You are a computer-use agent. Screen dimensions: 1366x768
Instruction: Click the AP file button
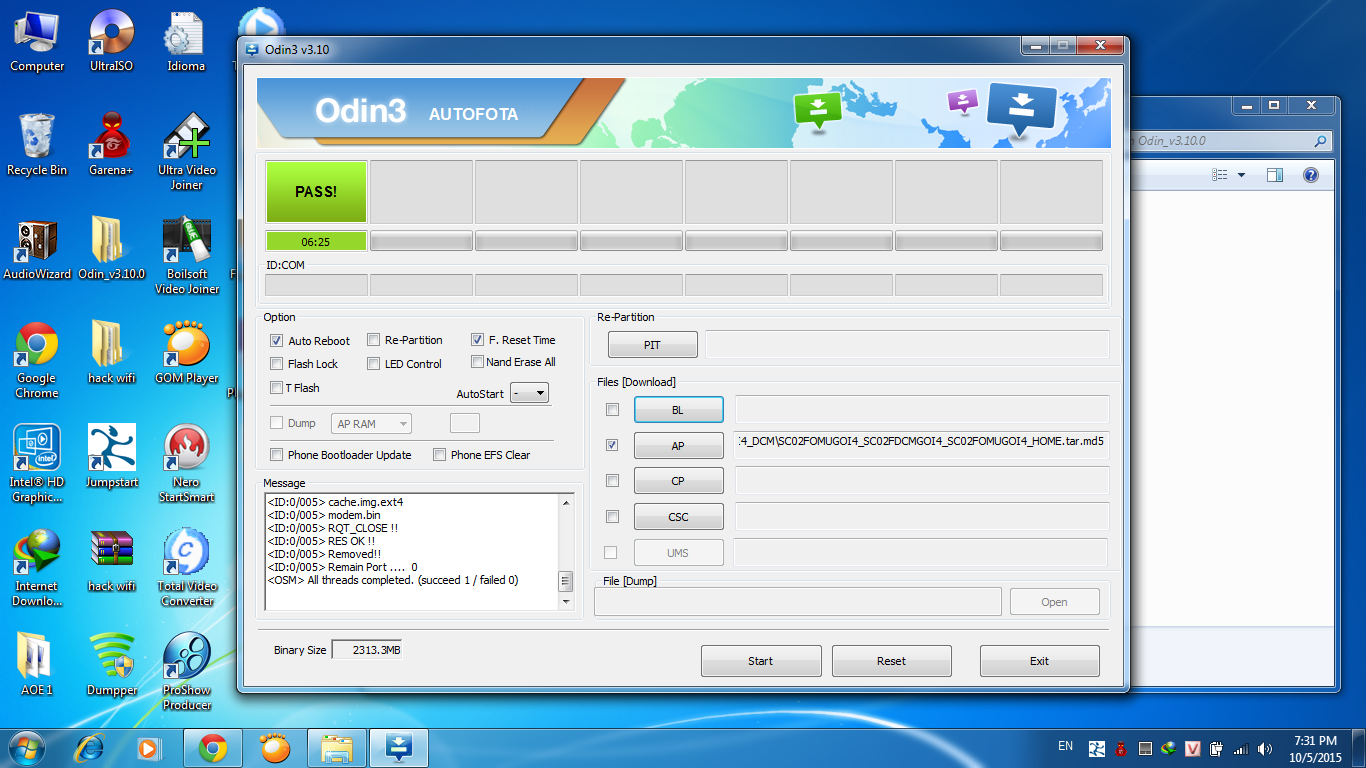678,446
